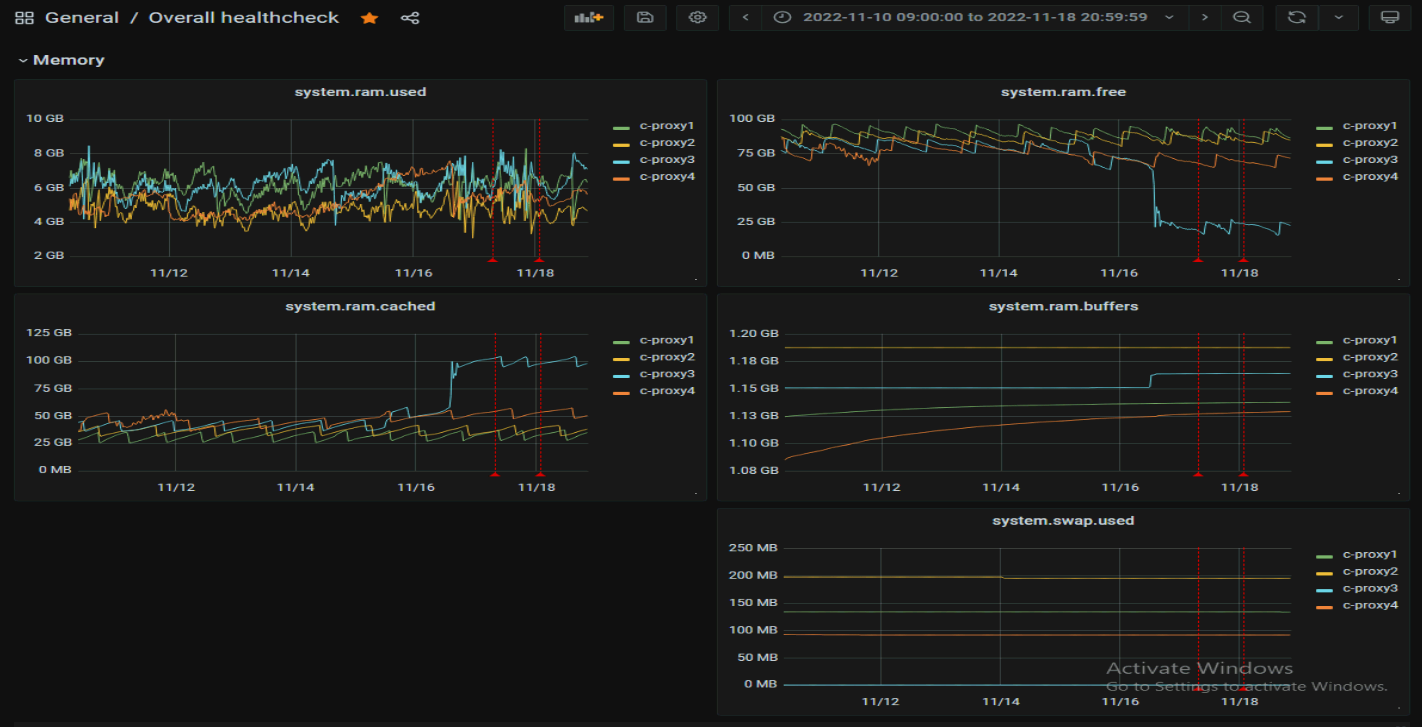The image size is (1422, 727).
Task: Toggle c-proxy4 series in system.ram.free legend
Action: pos(1369,177)
